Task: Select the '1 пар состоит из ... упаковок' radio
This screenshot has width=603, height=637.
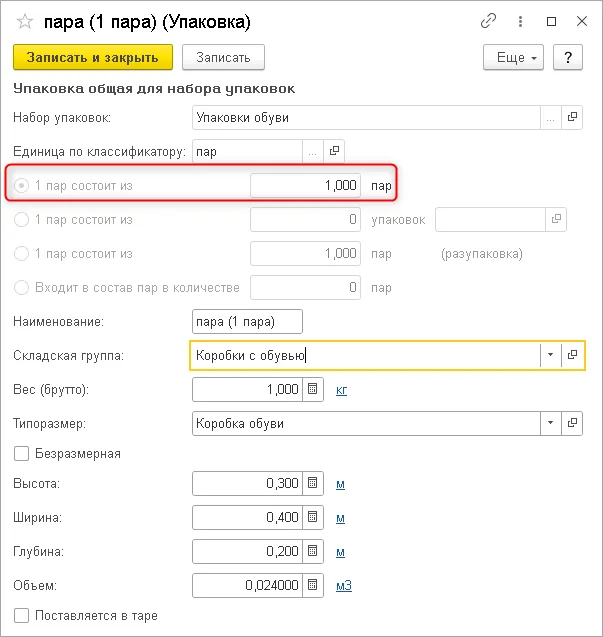Action: coord(21,220)
